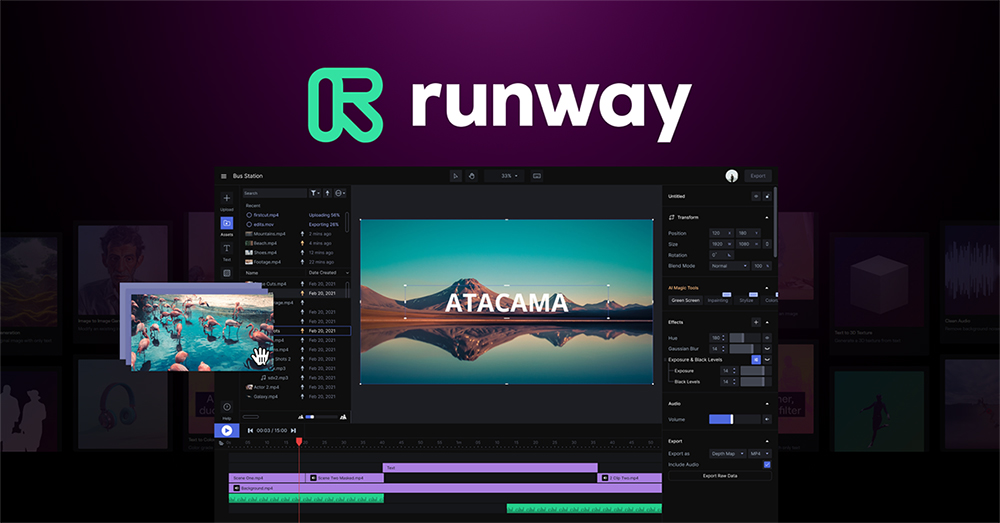The image size is (1000, 523).
Task: Adjust the thumbnail size slider in assets
Action: [323, 417]
